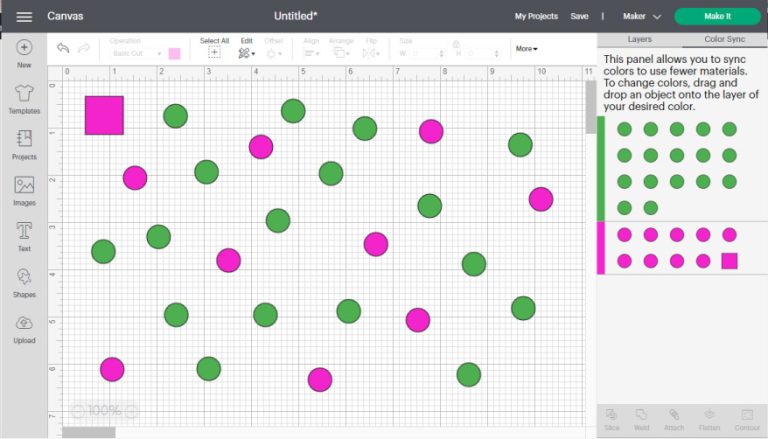Image resolution: width=768 pixels, height=439 pixels.
Task: Open the Images library
Action: click(24, 191)
